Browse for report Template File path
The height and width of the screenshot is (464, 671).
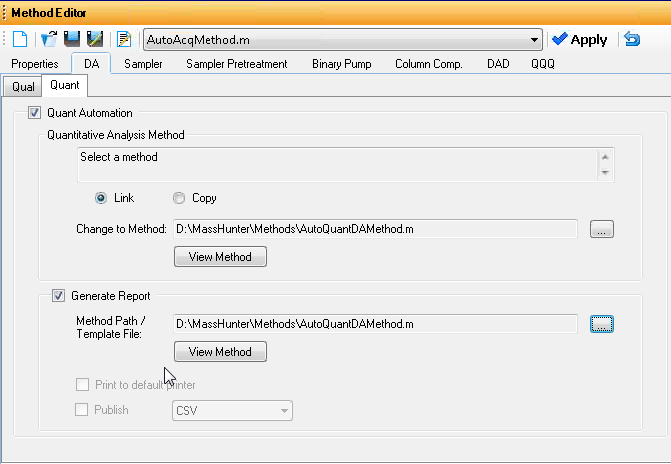[x=601, y=323]
